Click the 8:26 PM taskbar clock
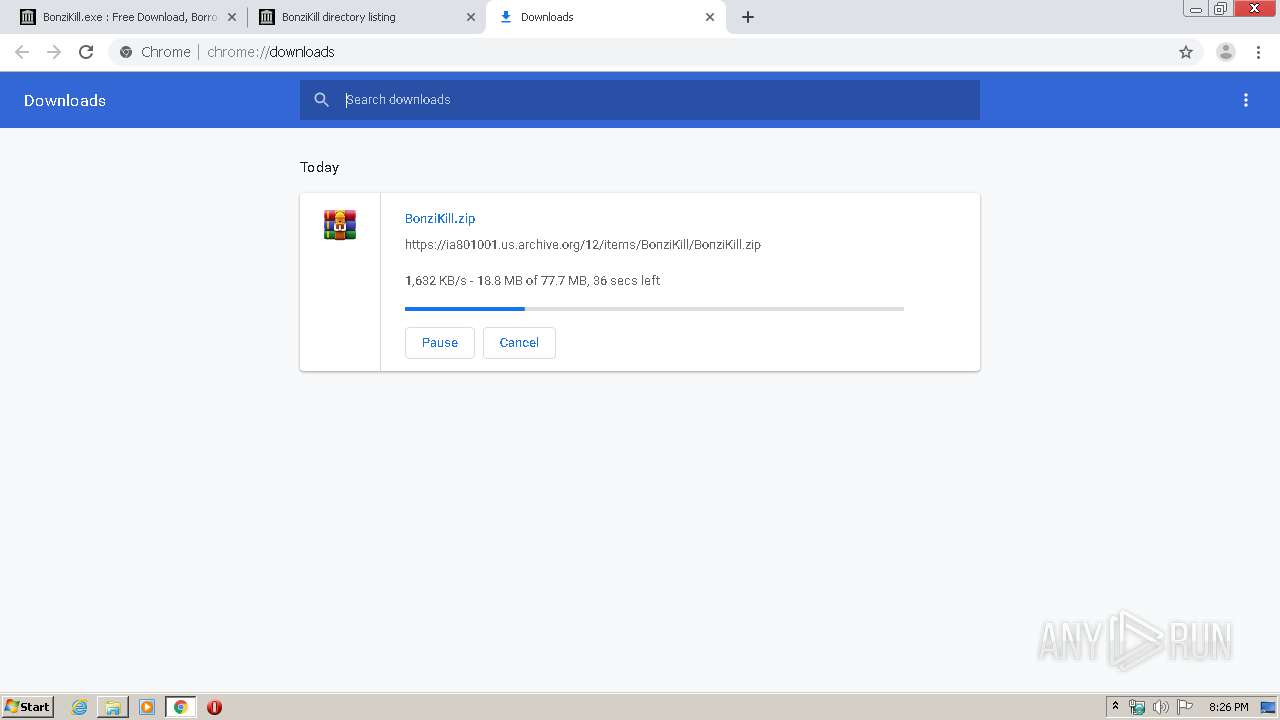The image size is (1280, 720). click(1228, 707)
